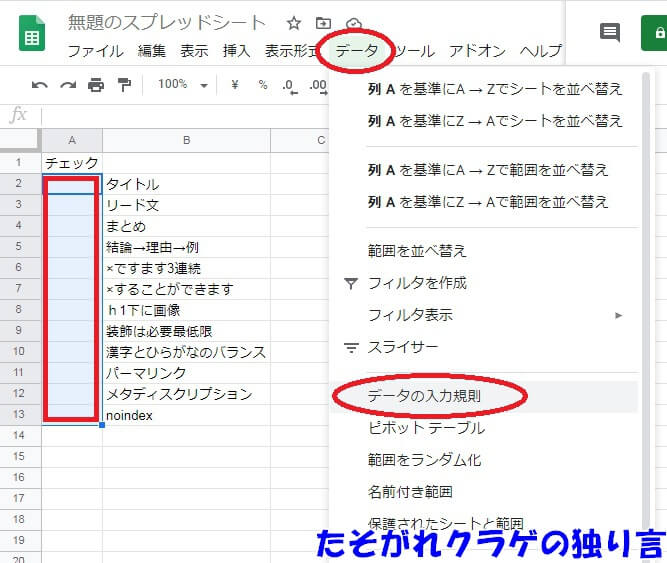Click the redo arrow icon
Image resolution: width=667 pixels, height=563 pixels.
(x=68, y=85)
